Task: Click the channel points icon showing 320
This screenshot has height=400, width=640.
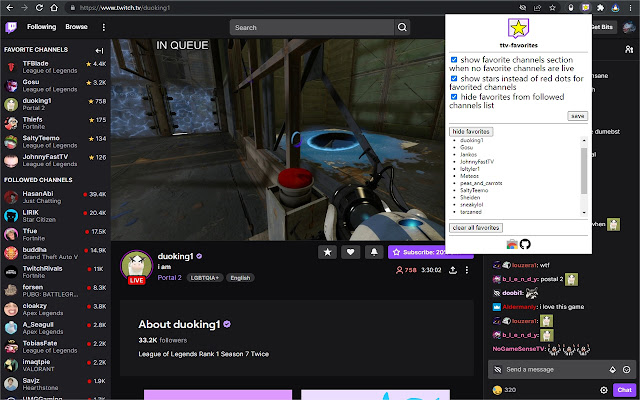Action: [x=497, y=390]
